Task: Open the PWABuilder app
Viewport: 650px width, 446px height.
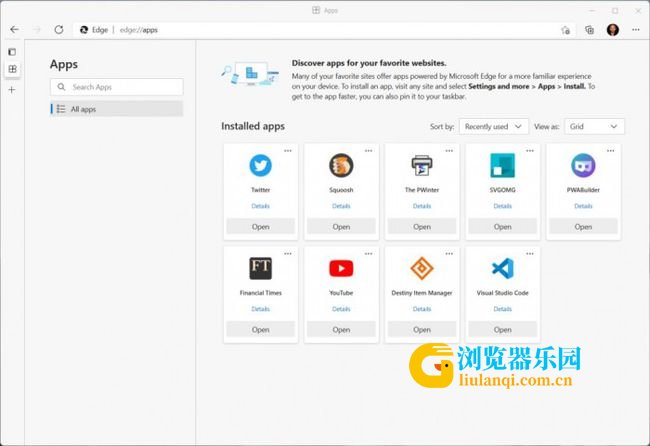Action: 583,227
